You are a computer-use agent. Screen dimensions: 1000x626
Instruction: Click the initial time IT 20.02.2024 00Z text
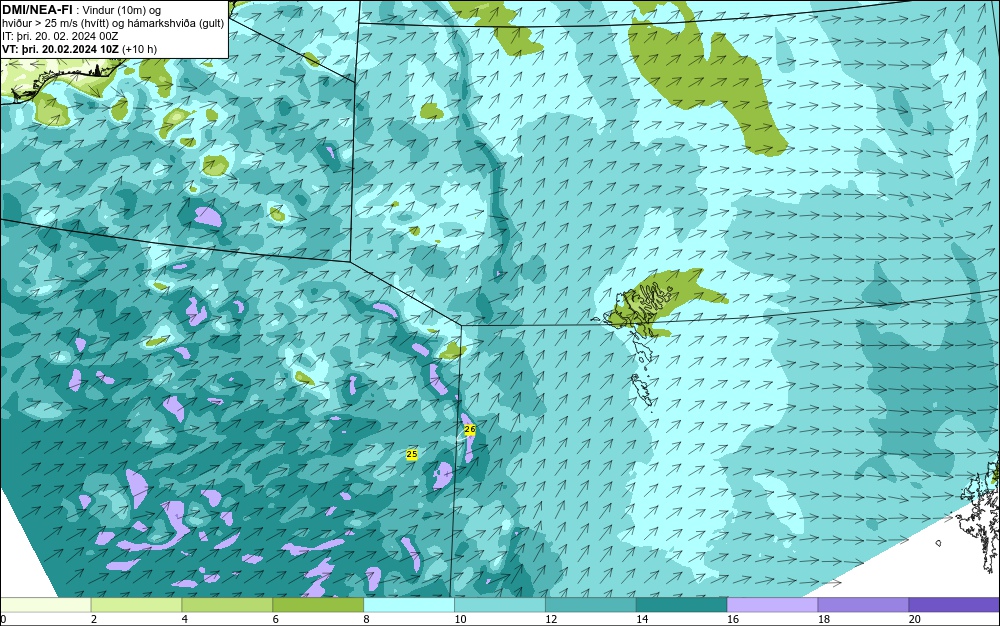61,36
